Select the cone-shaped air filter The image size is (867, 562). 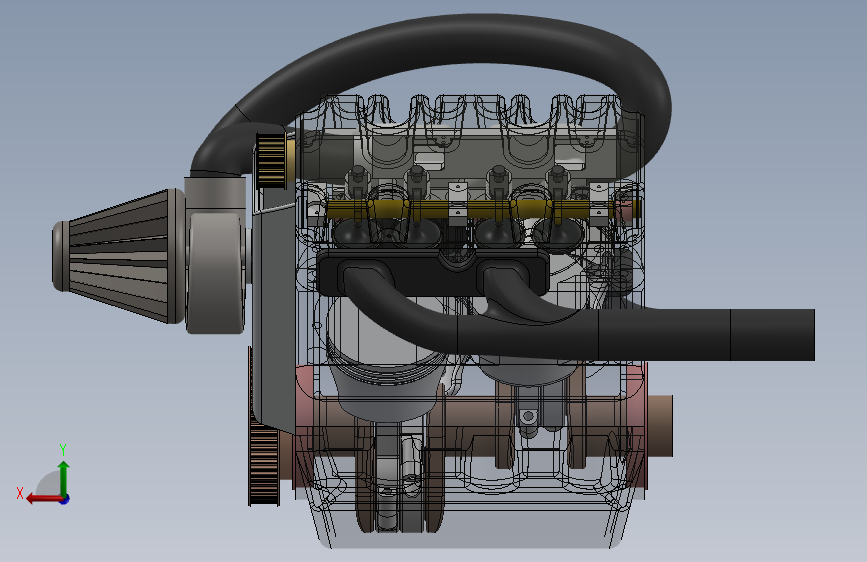(x=118, y=256)
